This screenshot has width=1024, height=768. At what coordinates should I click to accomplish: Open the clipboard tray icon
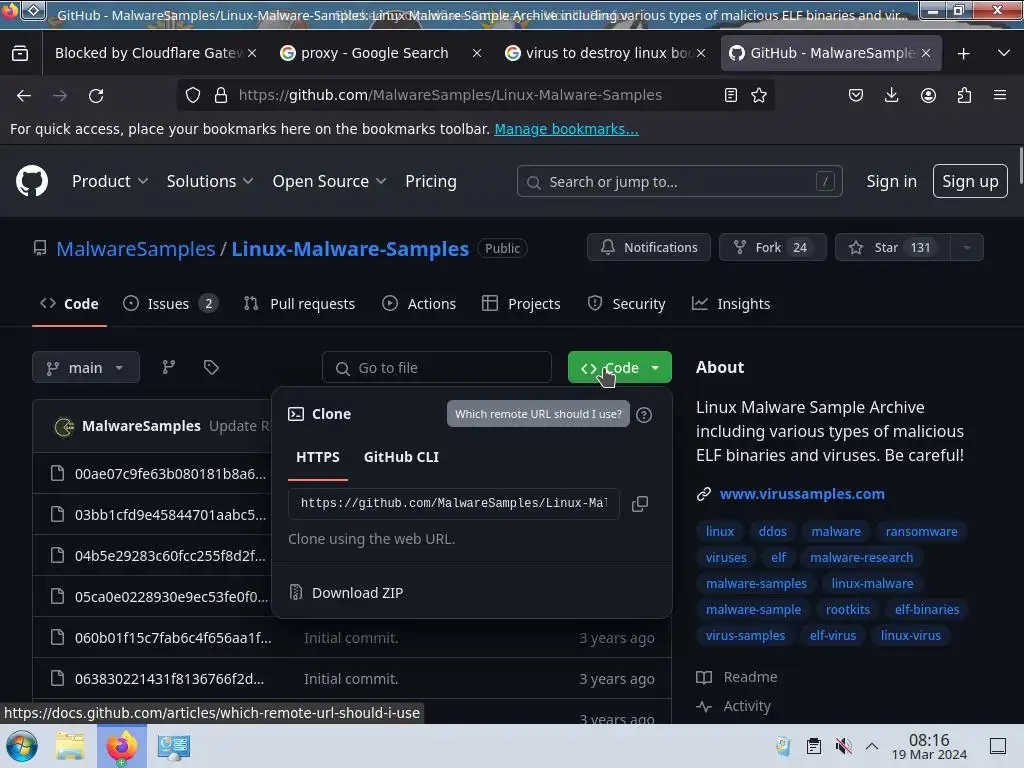814,746
